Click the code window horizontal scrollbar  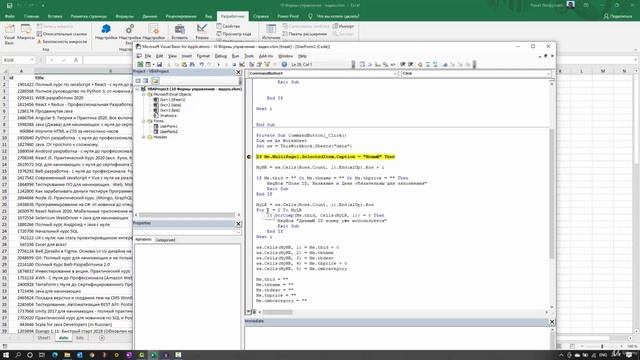tap(278, 312)
